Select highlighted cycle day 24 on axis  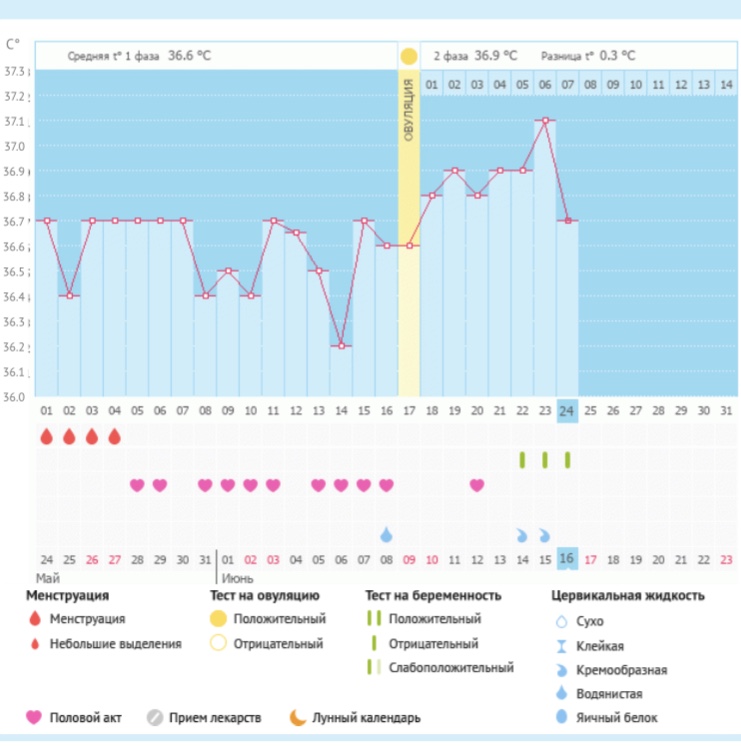coord(567,411)
